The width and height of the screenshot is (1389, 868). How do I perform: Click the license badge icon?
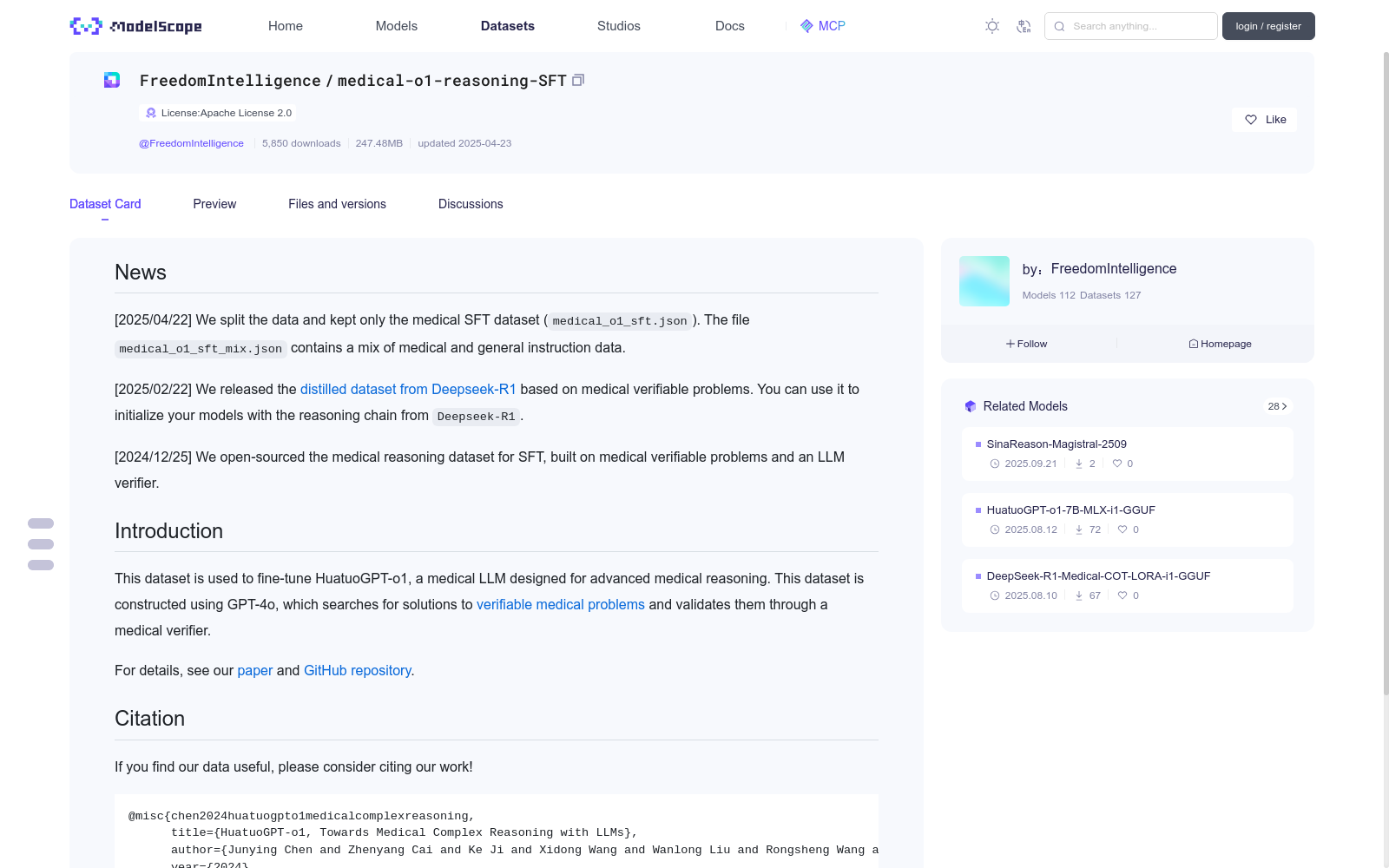coord(151,113)
